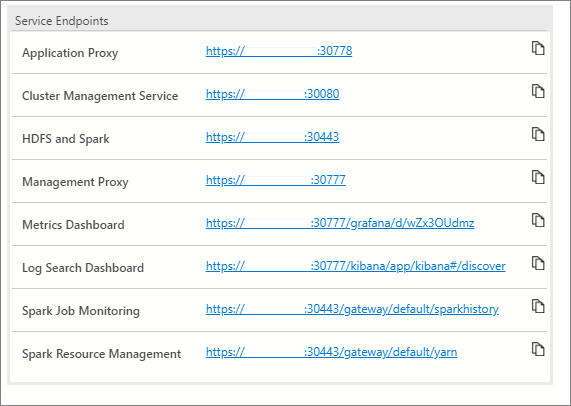Viewport: 571px width, 406px height.
Task: Copy the Cluster Management Service endpoint
Action: [x=538, y=91]
